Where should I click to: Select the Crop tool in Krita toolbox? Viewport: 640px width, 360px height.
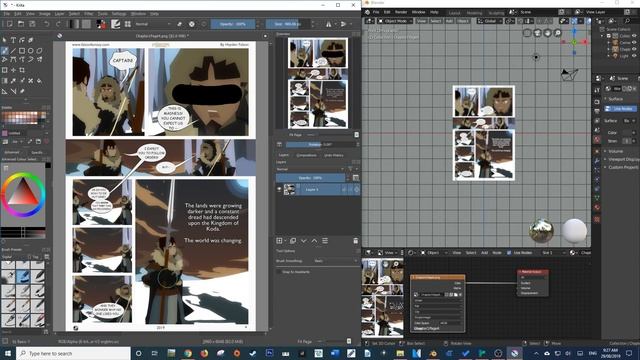pyautogui.click(x=22, y=70)
